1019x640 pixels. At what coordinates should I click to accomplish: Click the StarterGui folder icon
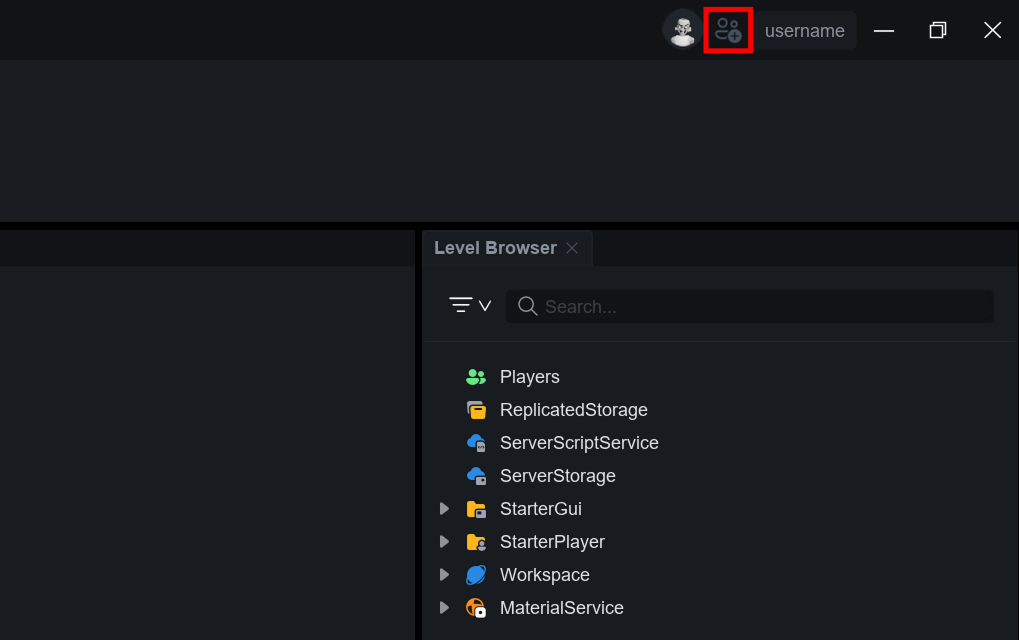[476, 509]
